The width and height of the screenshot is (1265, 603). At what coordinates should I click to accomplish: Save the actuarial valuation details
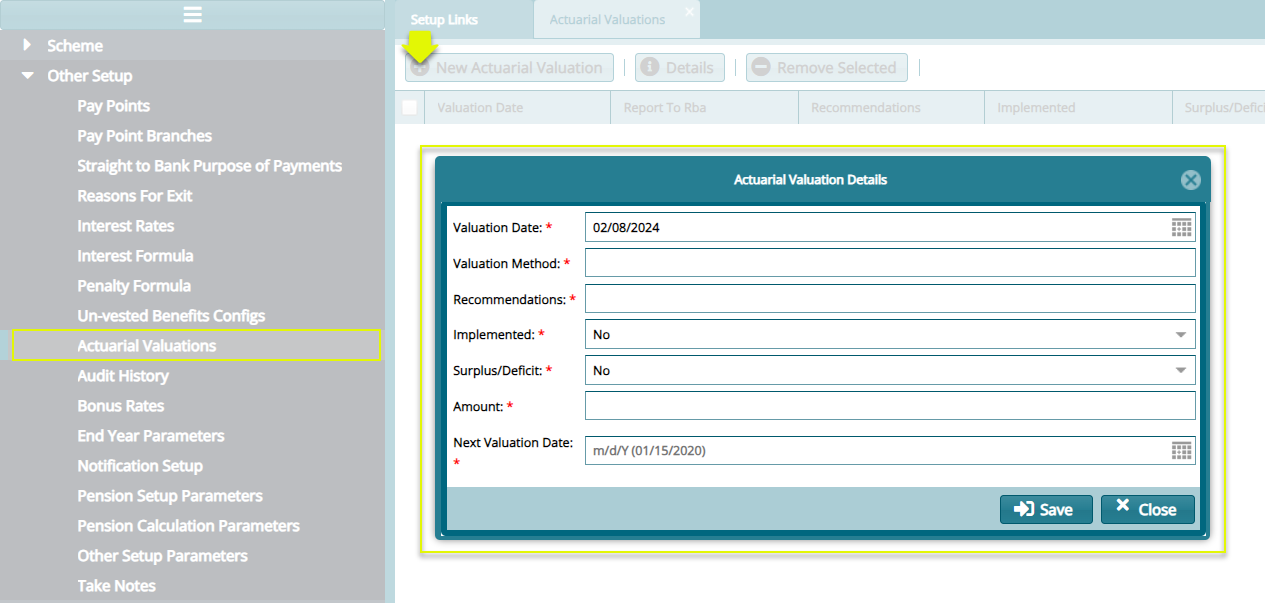pyautogui.click(x=1046, y=509)
